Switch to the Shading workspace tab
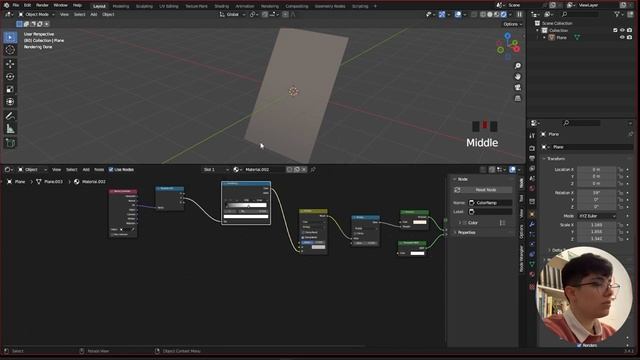This screenshot has width=640, height=360. point(222,6)
